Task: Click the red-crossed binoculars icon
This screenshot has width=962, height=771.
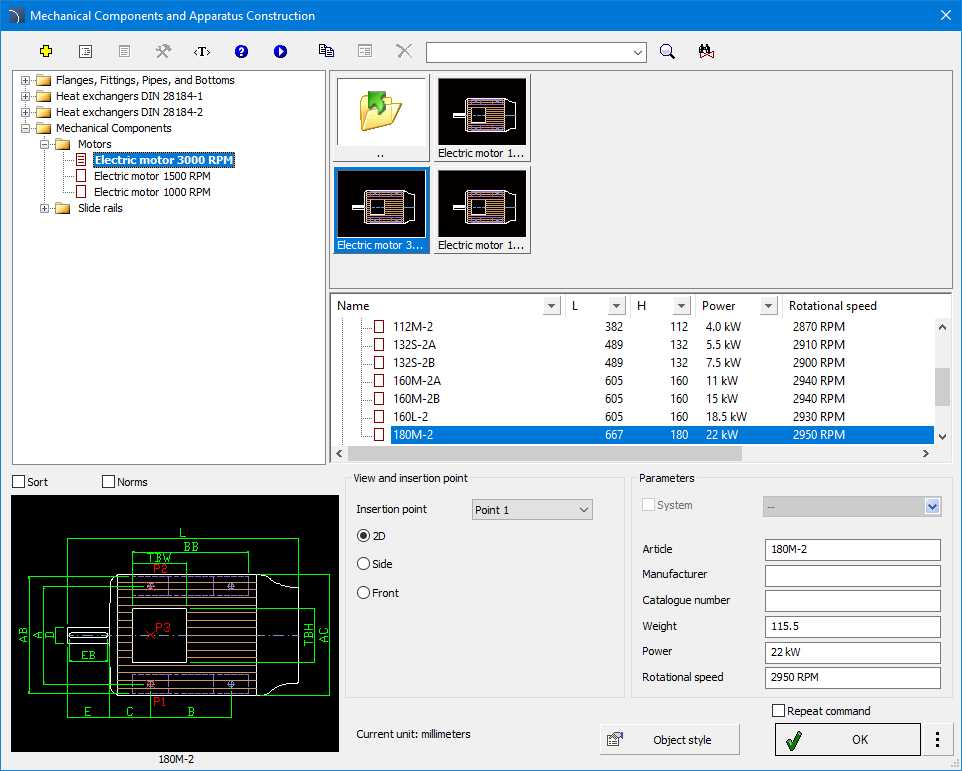Action: (706, 52)
